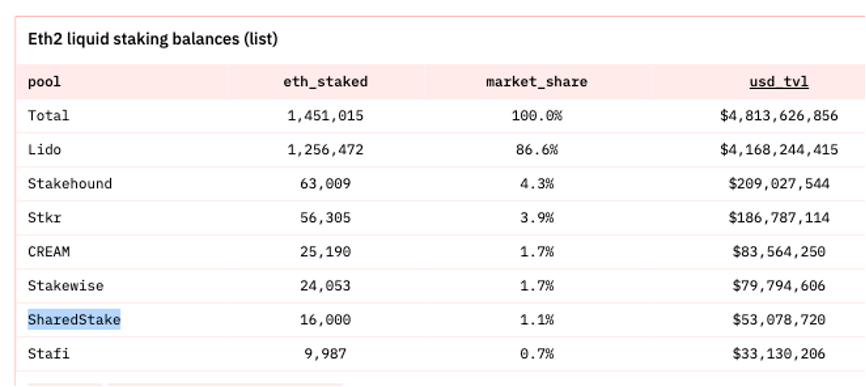This screenshot has width=866, height=387.
Task: Click the Stakewise pool name
Action: [66, 286]
